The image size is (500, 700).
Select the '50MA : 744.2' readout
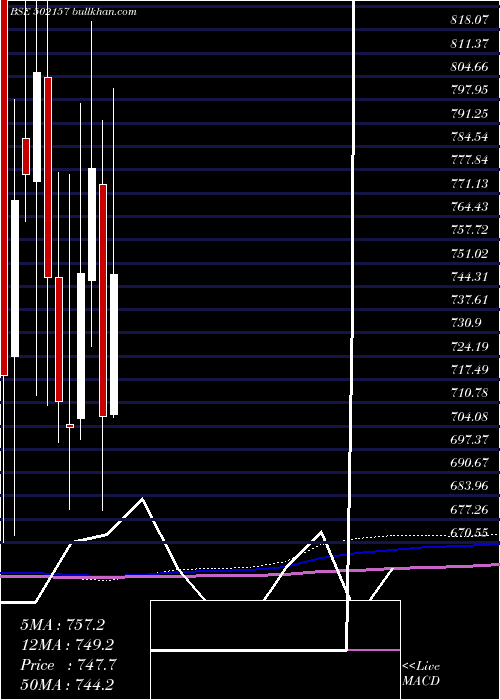pyautogui.click(x=69, y=685)
